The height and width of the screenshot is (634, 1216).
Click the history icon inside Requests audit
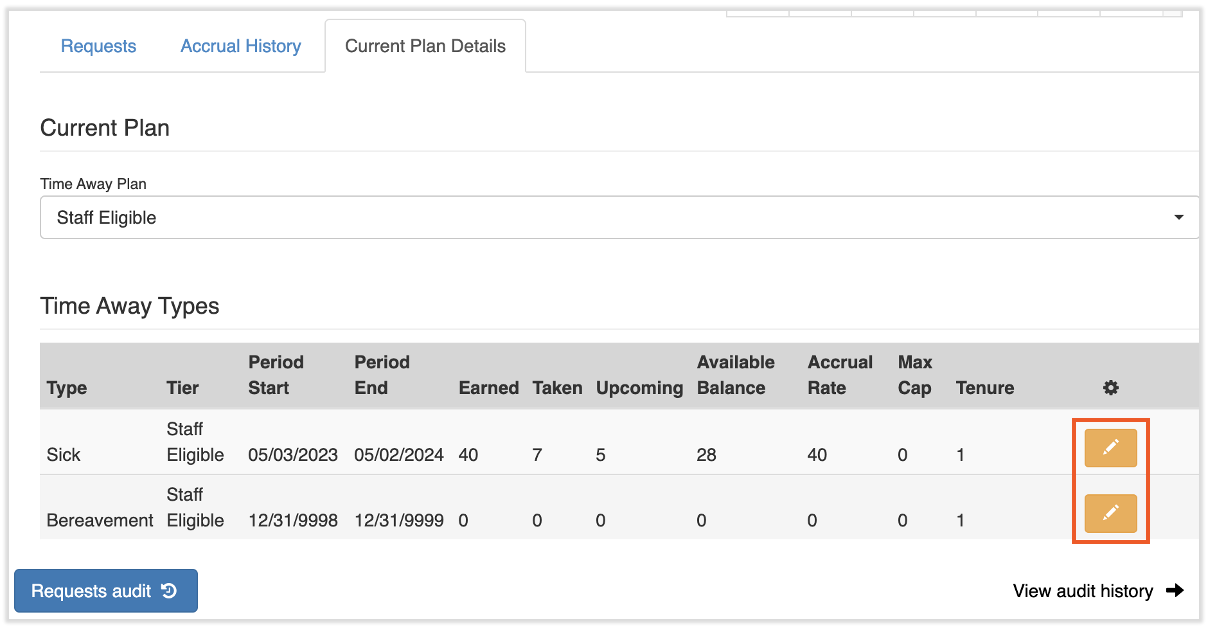(x=169, y=591)
